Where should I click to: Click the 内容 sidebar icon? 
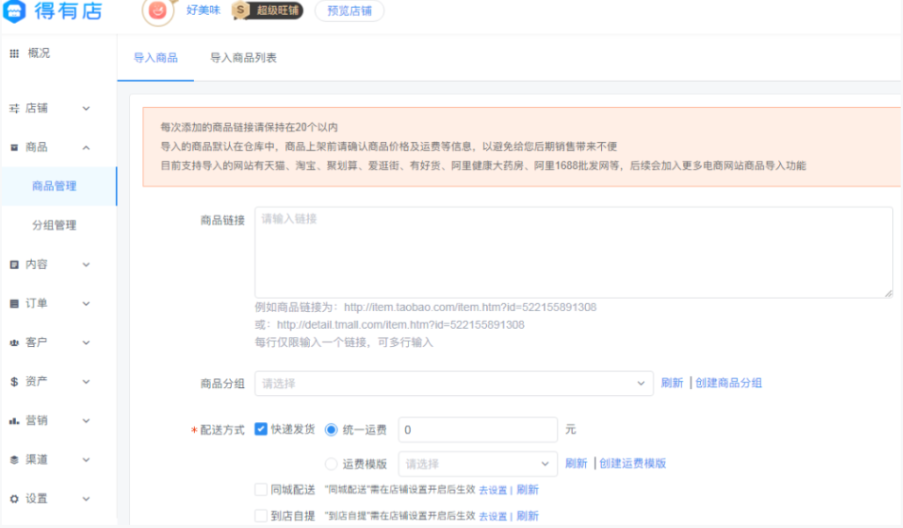14,265
